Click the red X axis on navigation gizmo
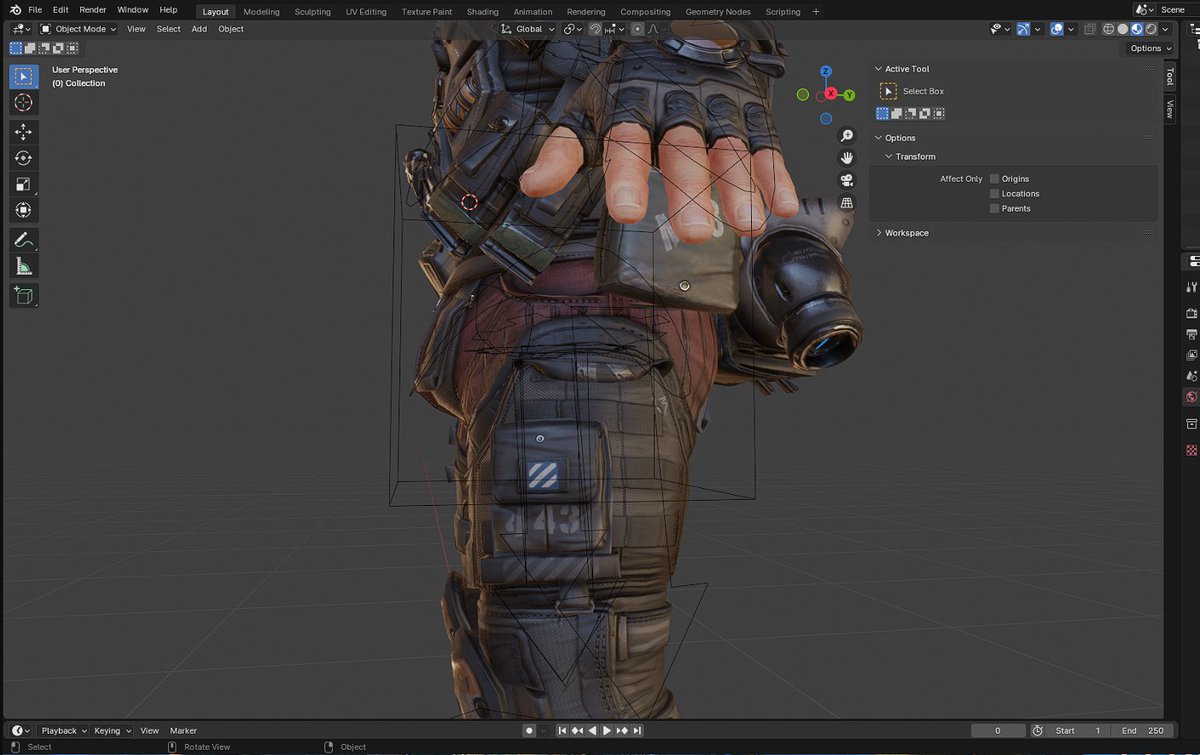Viewport: 1200px width, 755px height. (x=830, y=94)
